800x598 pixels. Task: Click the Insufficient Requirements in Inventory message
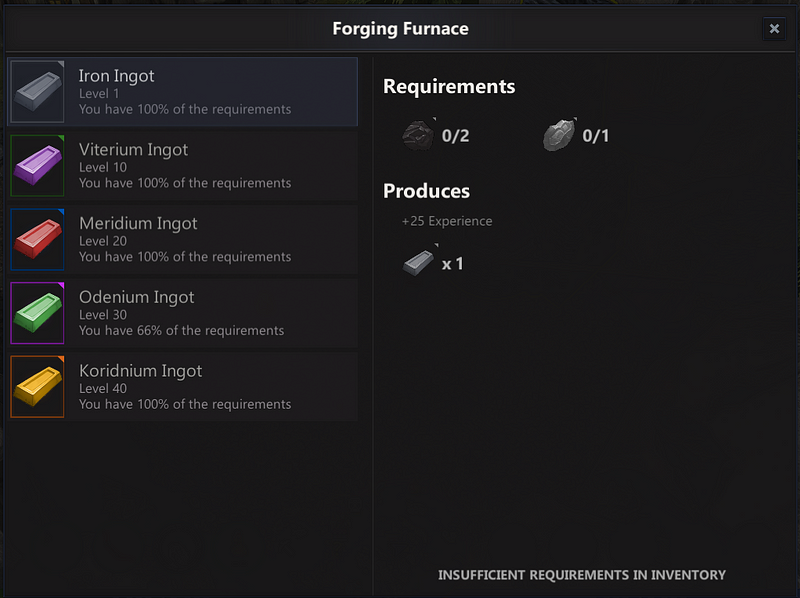582,575
